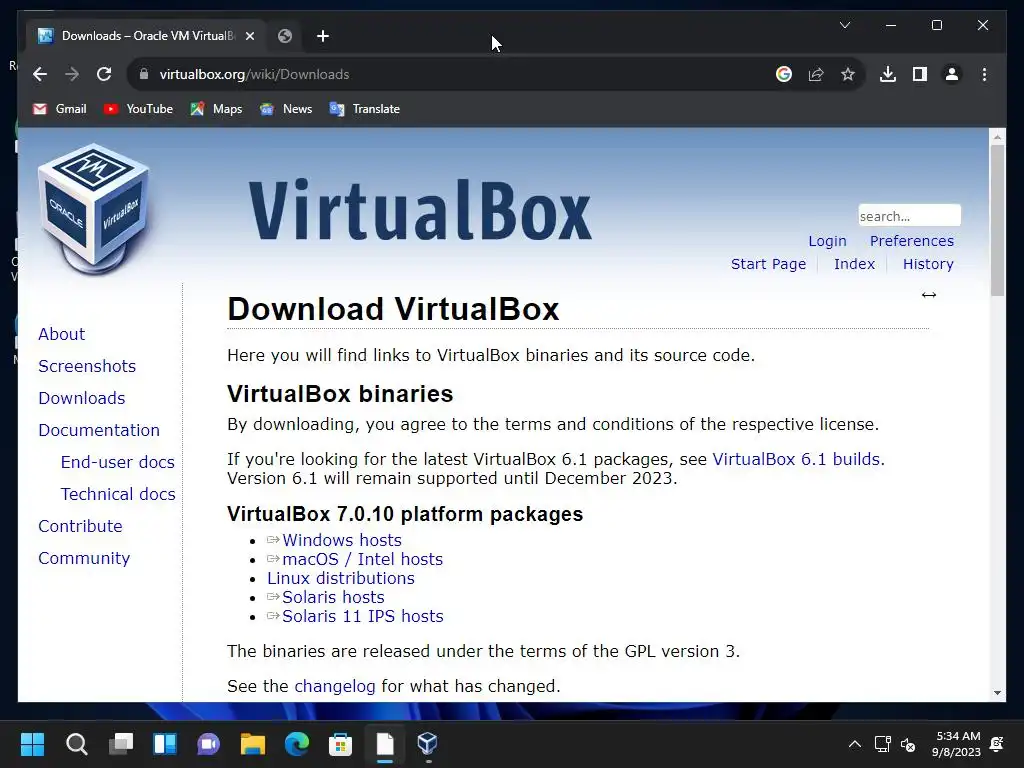Click the share page icon
The height and width of the screenshot is (768, 1024).
click(816, 74)
